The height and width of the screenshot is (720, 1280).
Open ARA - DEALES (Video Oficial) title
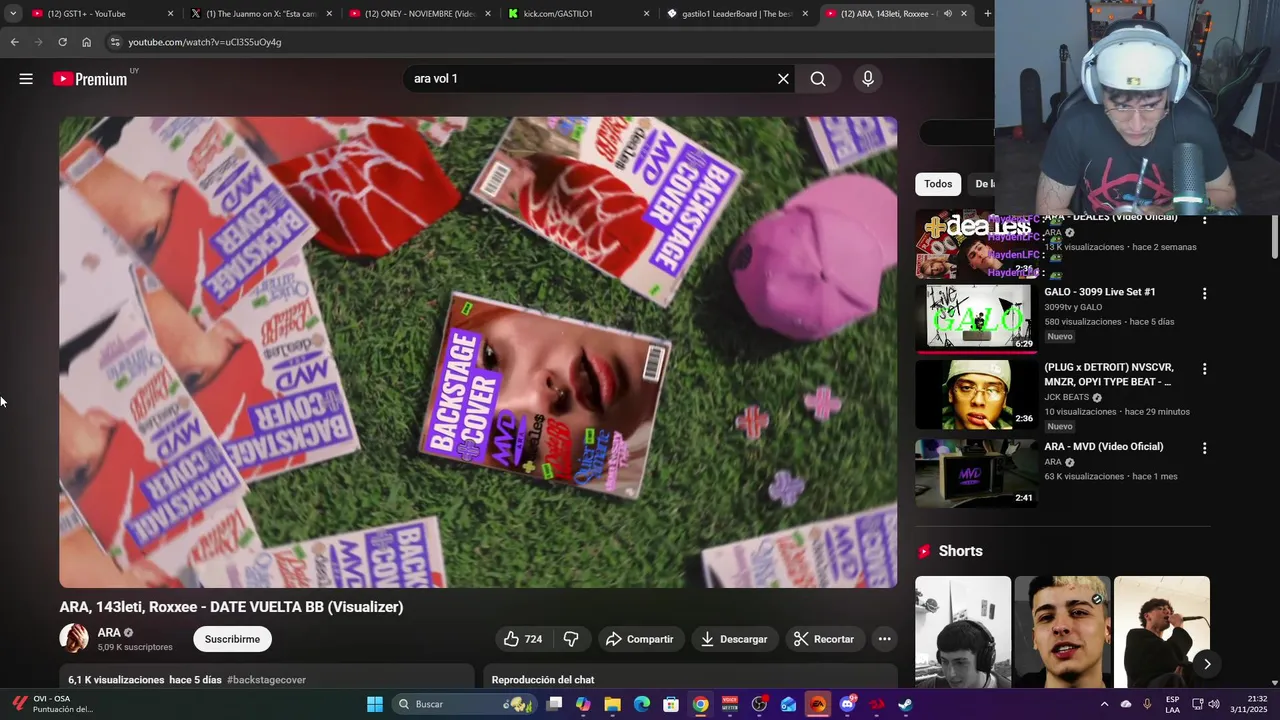1111,217
